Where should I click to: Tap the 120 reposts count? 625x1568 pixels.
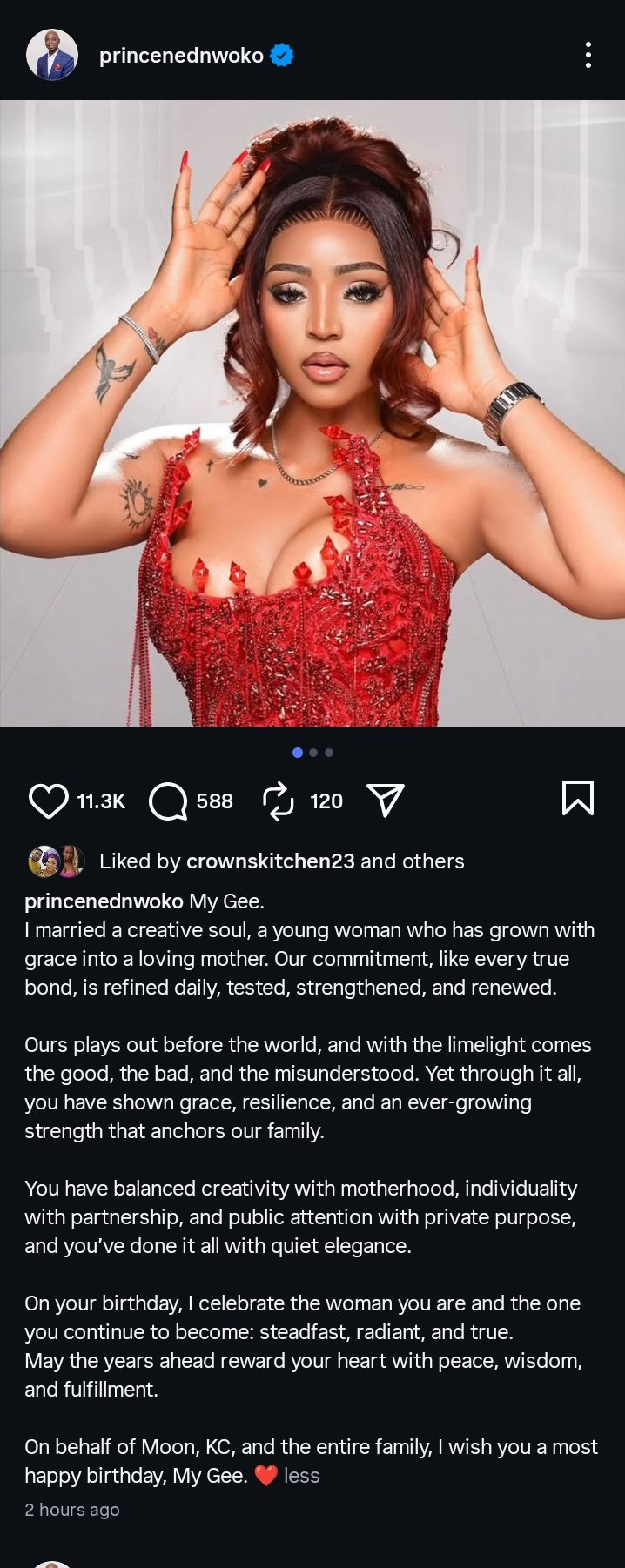(326, 801)
